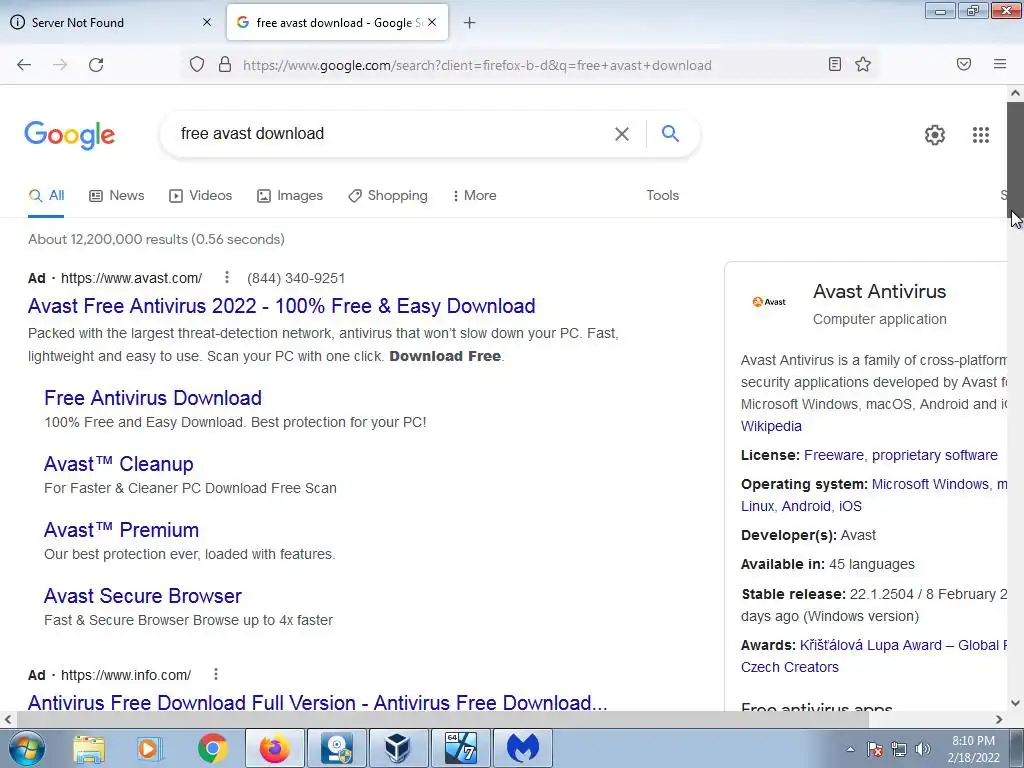Reload the page with the refresh icon

[96, 65]
